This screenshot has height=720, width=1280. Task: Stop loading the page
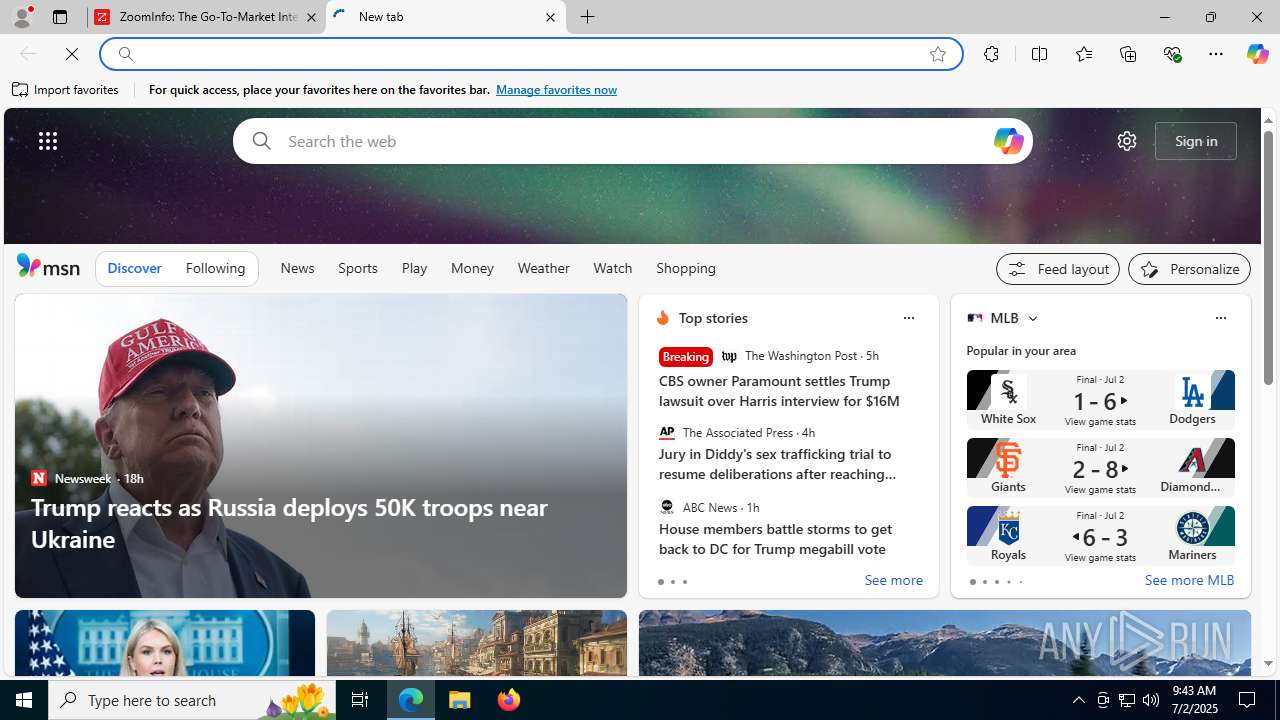click(72, 54)
